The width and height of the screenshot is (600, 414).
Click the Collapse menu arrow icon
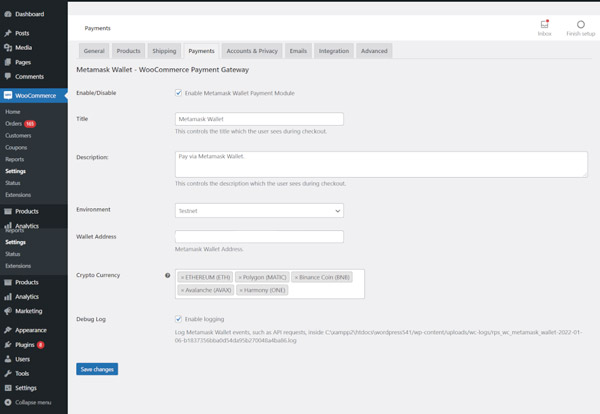(x=8, y=402)
